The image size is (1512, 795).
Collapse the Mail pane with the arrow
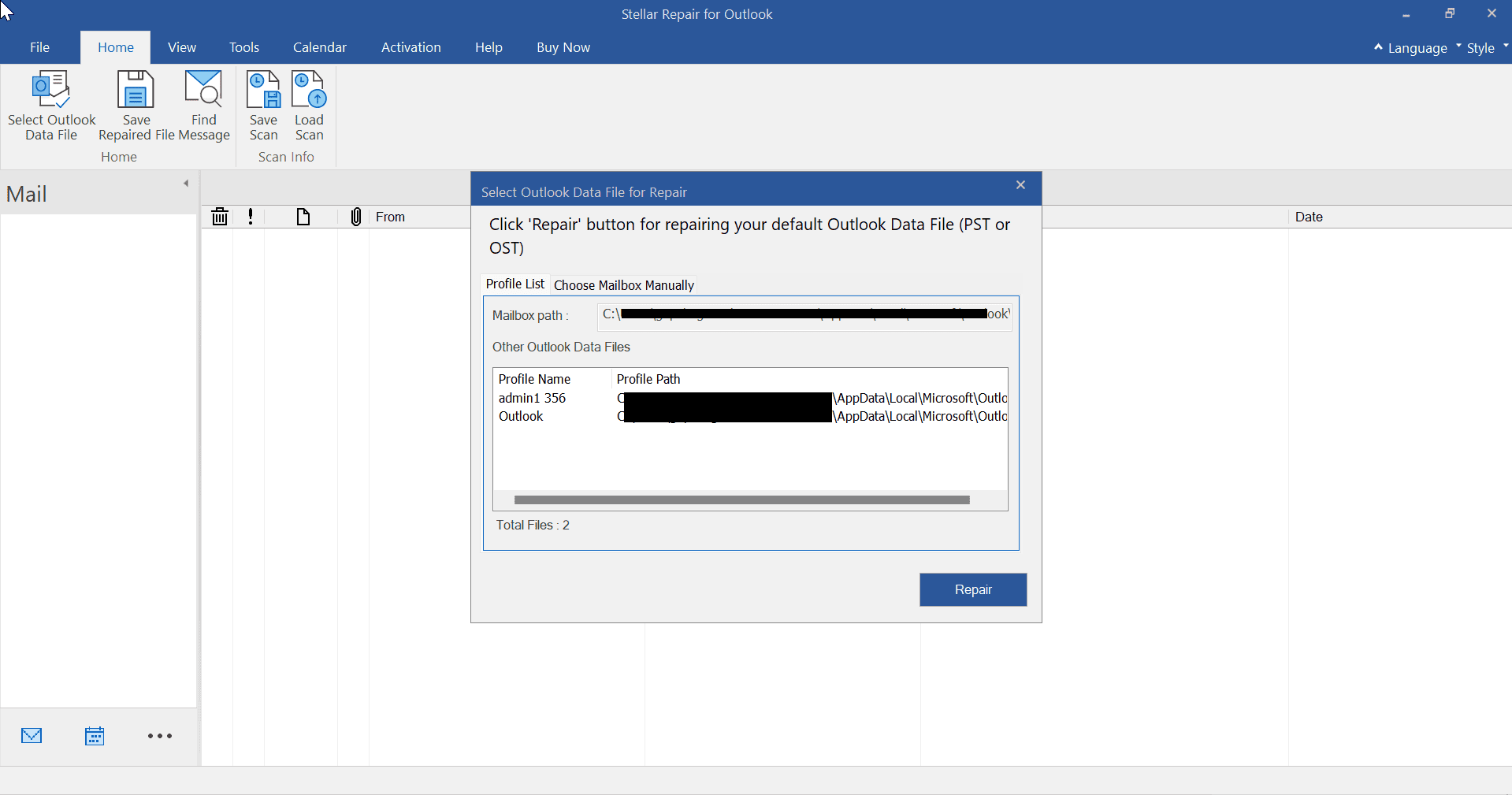186,182
